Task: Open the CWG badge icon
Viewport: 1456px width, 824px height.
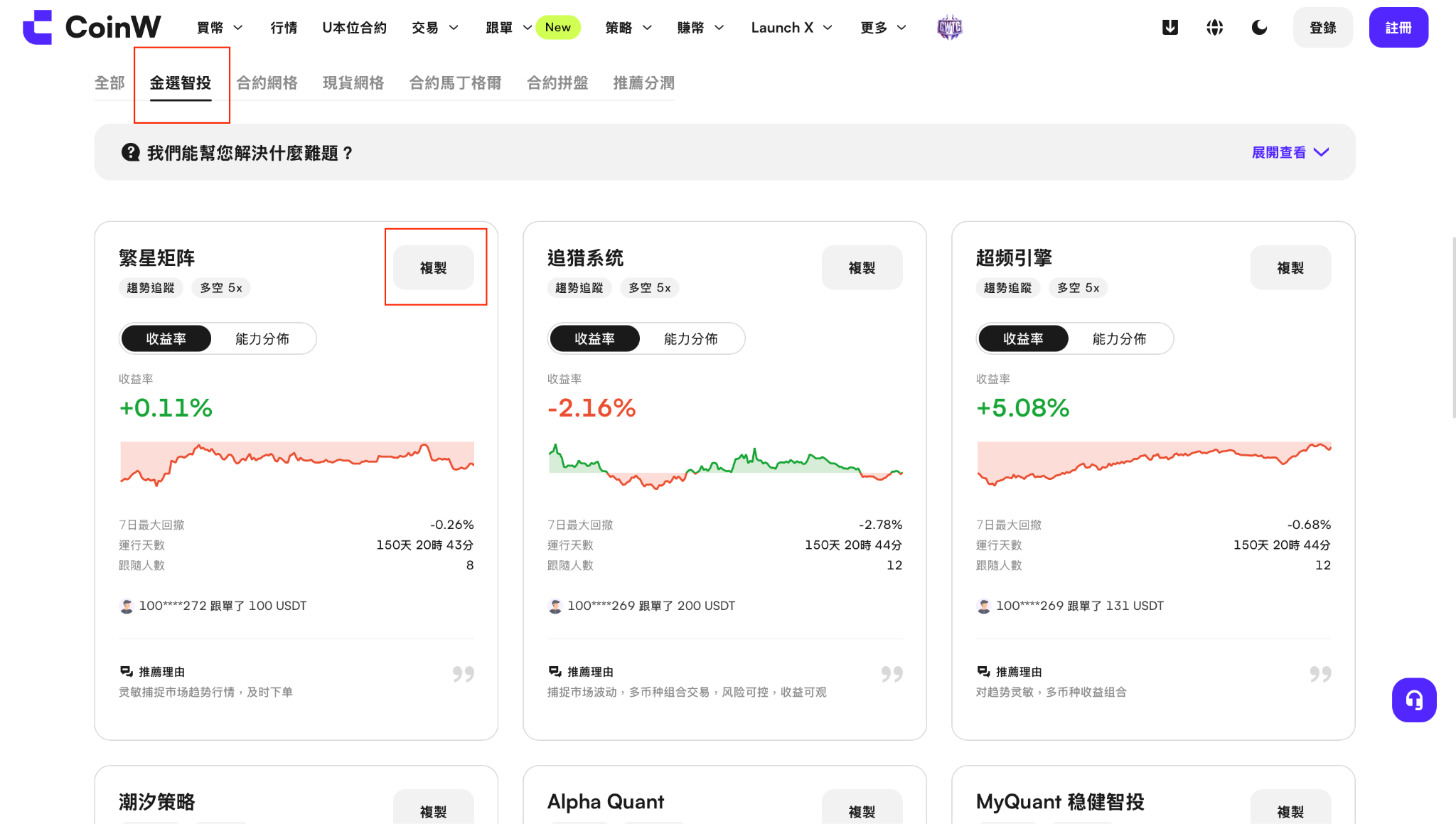Action: point(949,28)
